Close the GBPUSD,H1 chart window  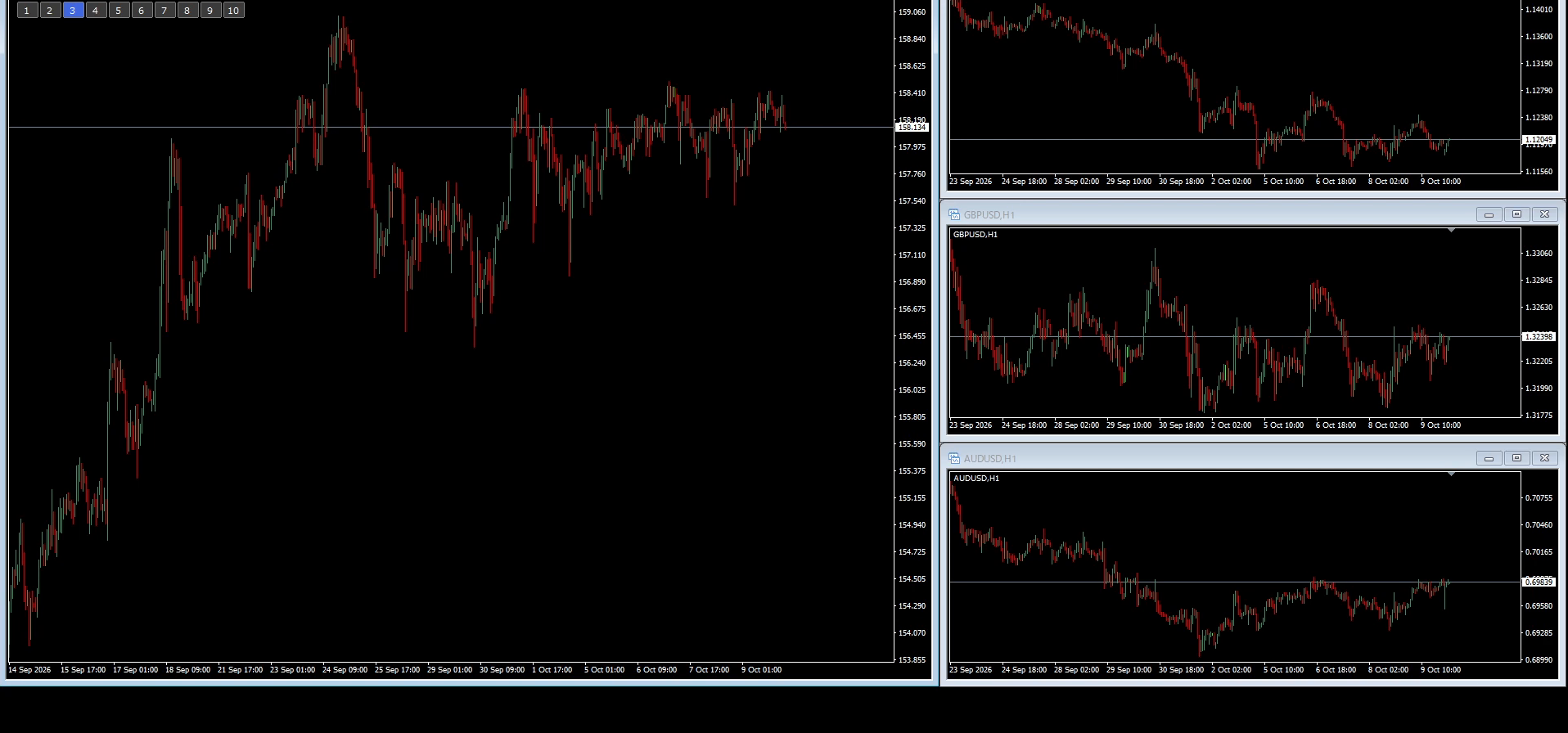(x=1544, y=214)
